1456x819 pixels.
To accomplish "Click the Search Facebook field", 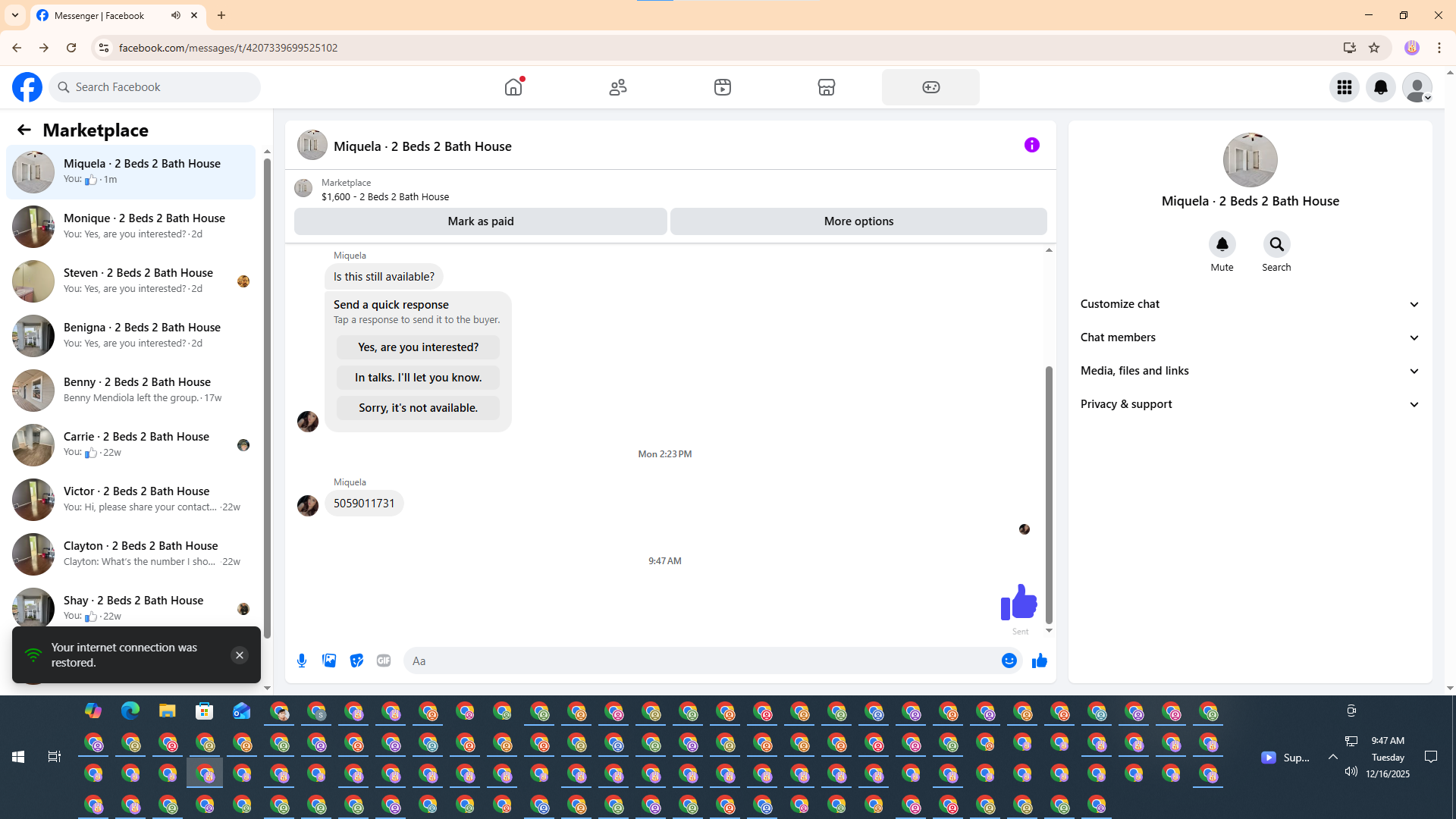I will coord(155,87).
